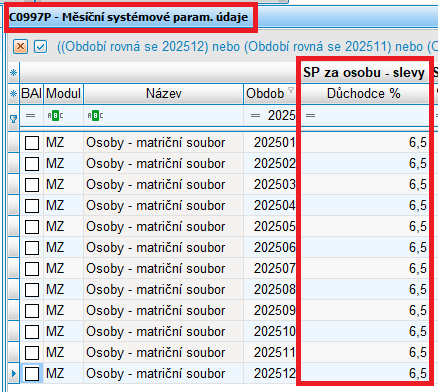
Task: Toggle the filter enabled checkbox
Action: coord(41,47)
